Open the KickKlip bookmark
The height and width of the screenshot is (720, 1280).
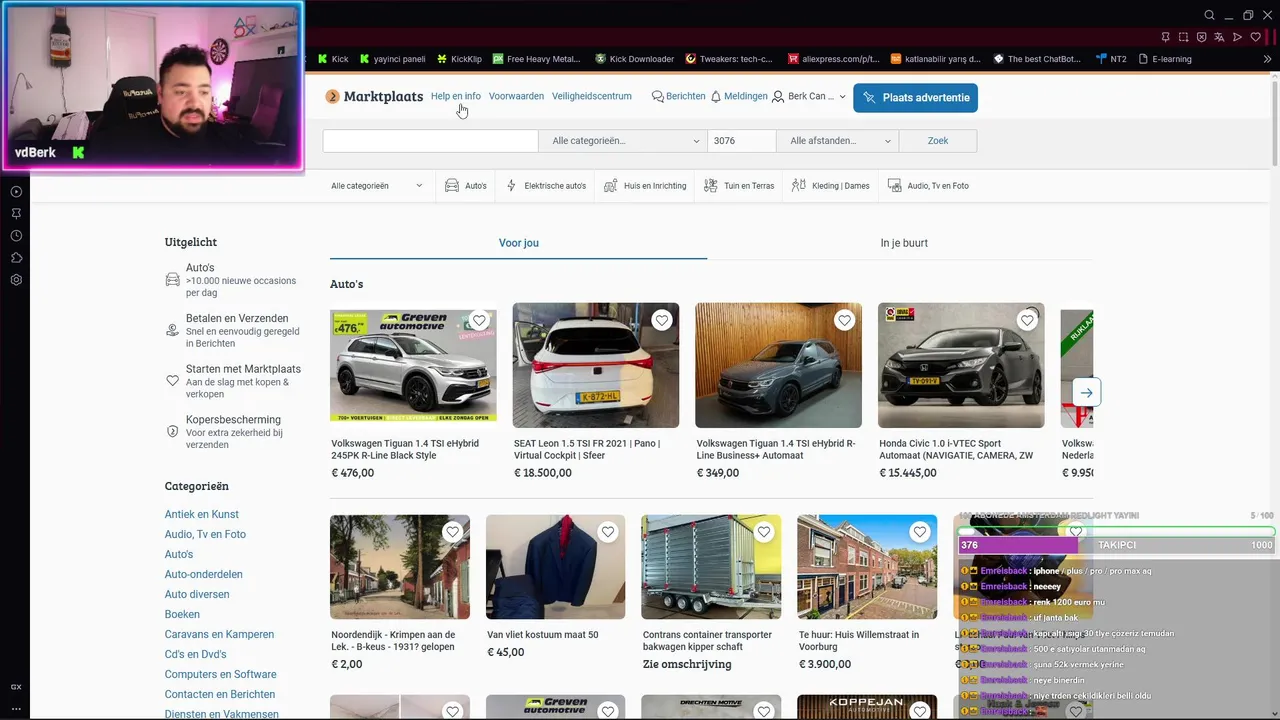[459, 59]
